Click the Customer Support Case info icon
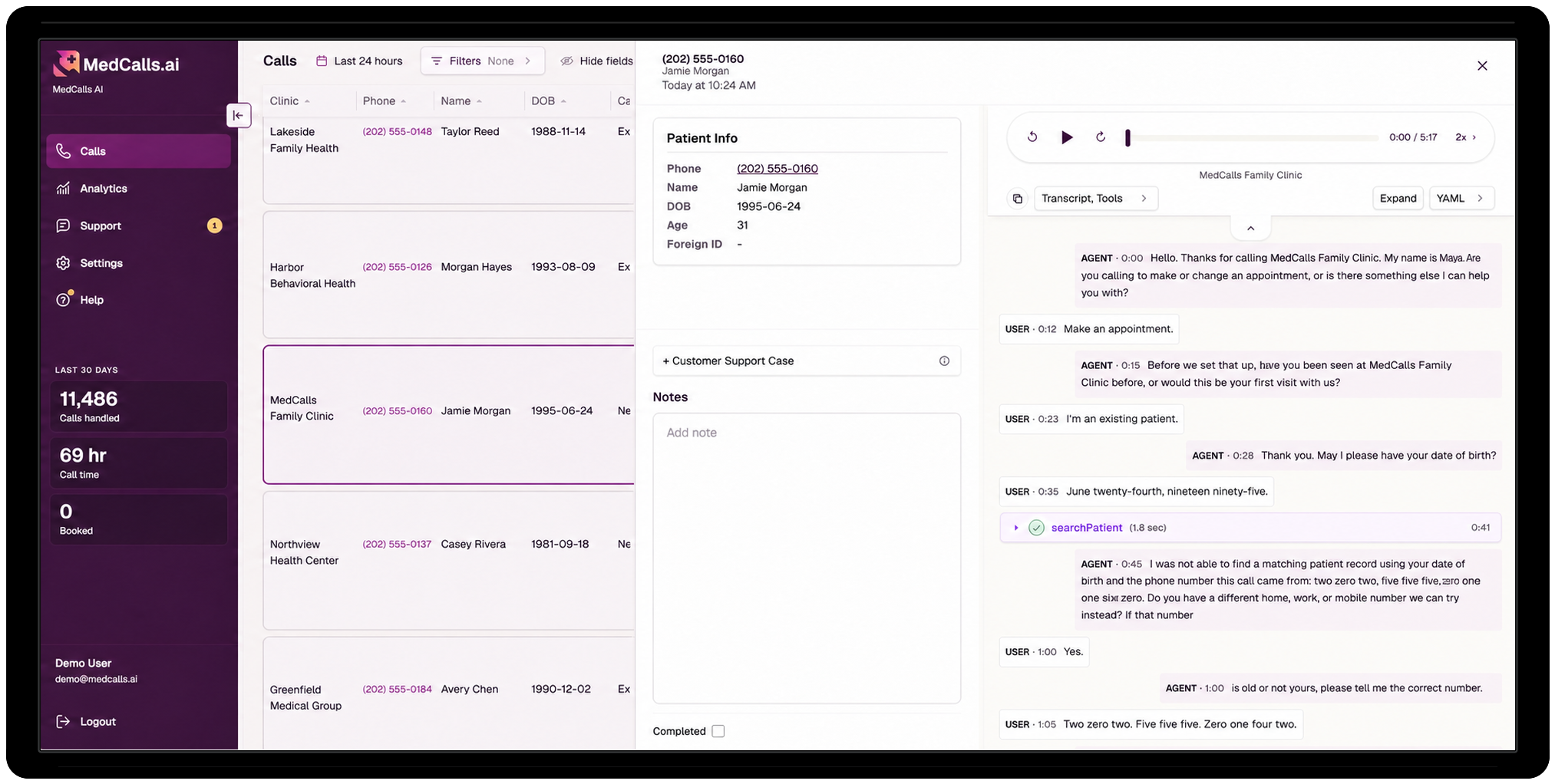Screen dimensions: 1555x784 click(944, 361)
